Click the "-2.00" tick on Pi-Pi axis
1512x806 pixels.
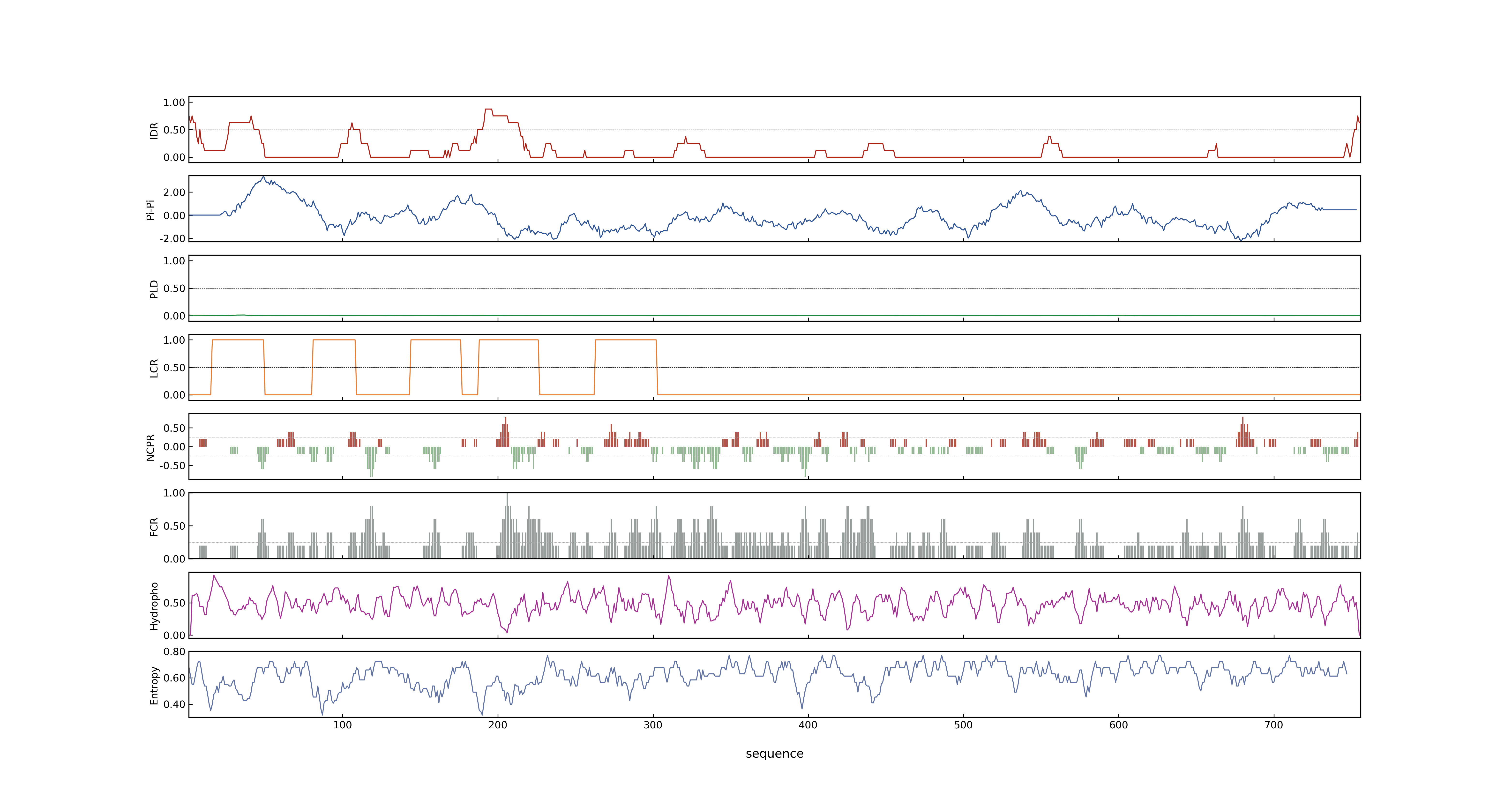coord(172,239)
